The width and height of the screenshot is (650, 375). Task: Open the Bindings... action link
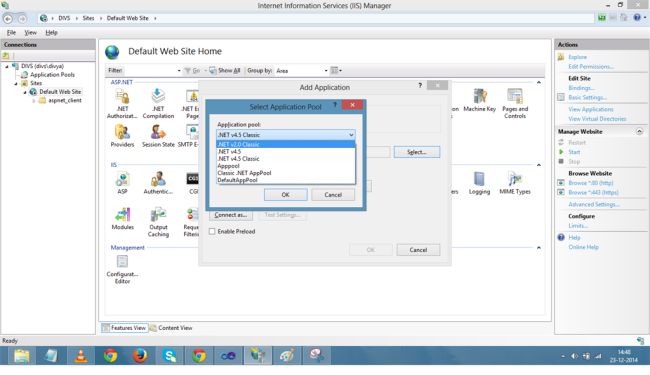pyautogui.click(x=582, y=88)
